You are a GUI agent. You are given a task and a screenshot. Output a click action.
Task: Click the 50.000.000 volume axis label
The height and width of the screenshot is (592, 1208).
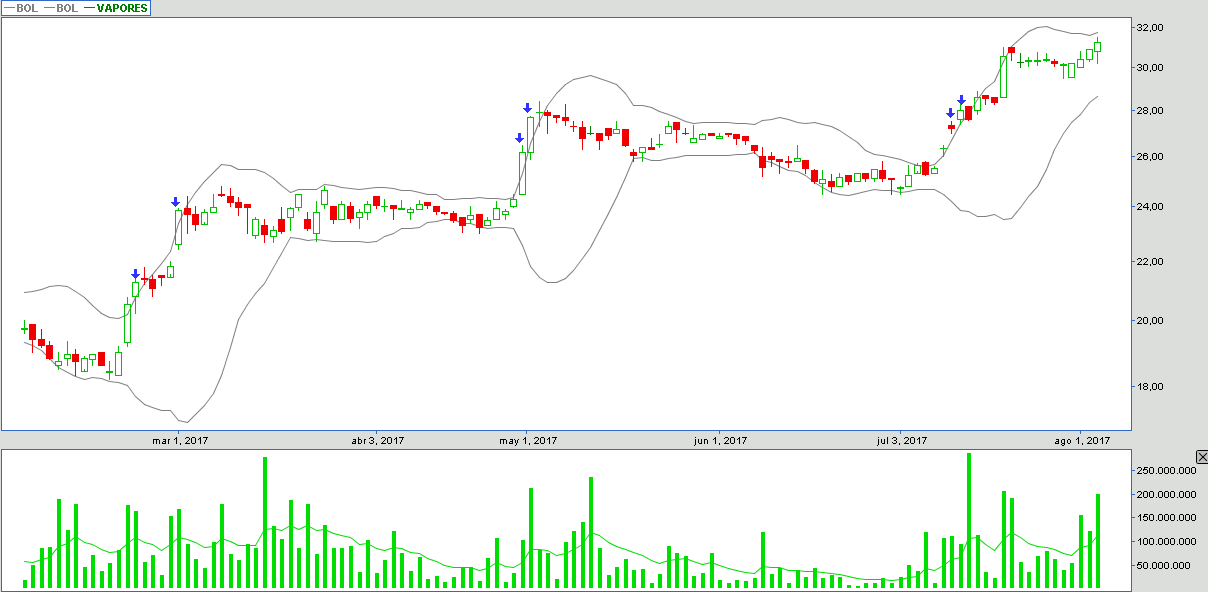click(x=1165, y=566)
